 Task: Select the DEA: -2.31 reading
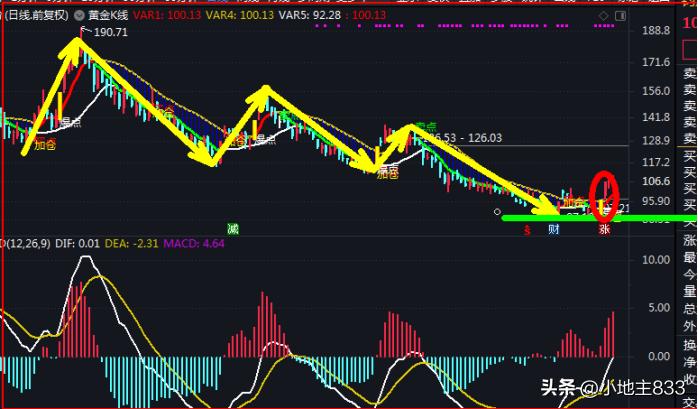131,243
